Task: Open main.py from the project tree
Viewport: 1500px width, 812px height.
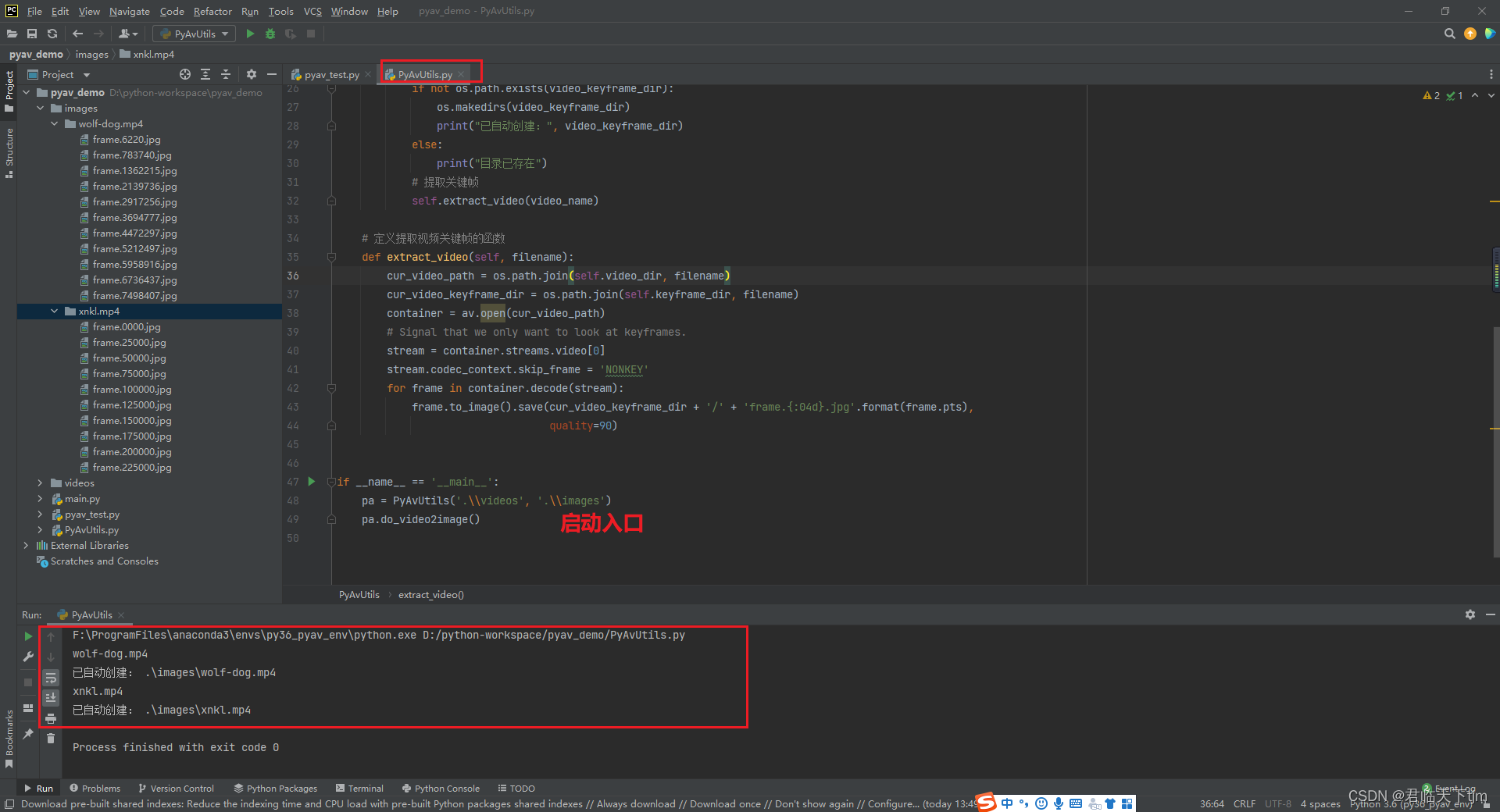Action: tap(82, 499)
